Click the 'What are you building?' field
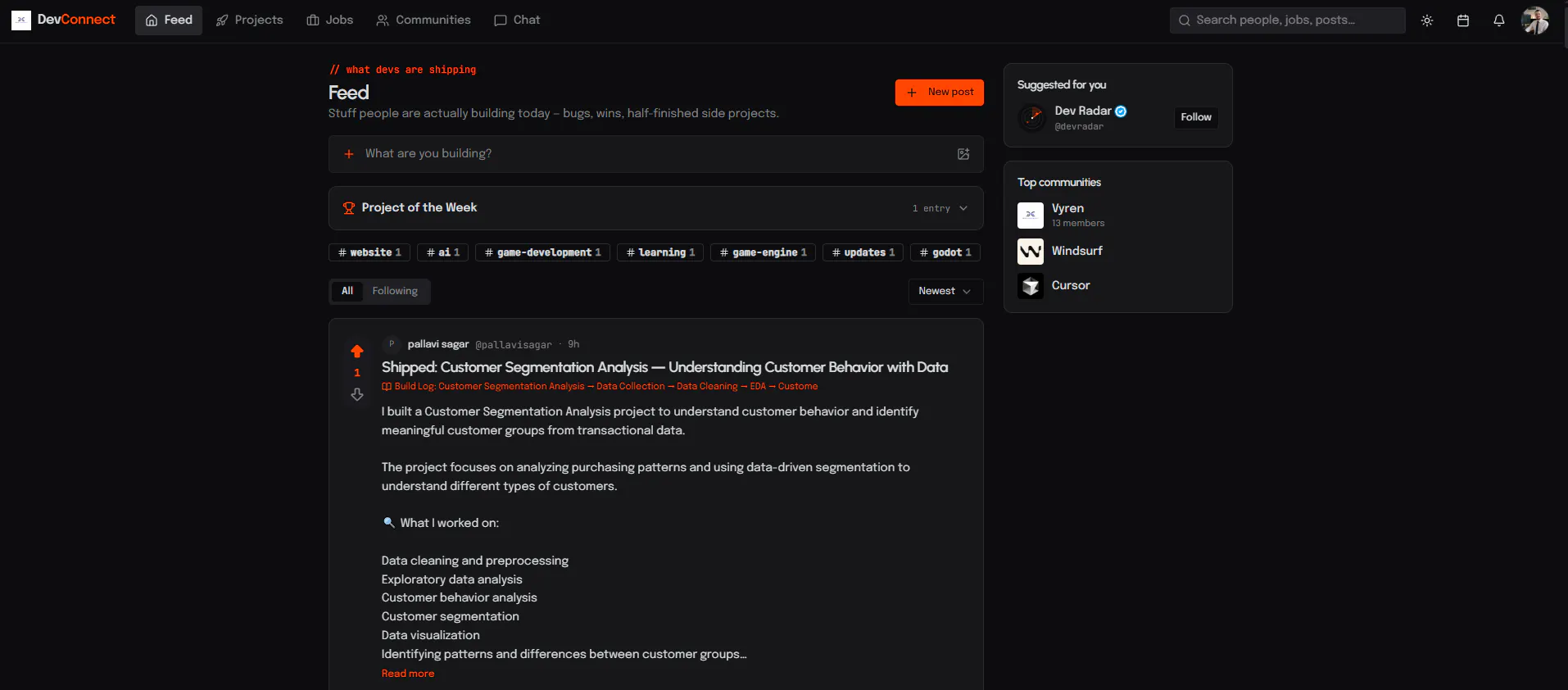 [x=655, y=154]
